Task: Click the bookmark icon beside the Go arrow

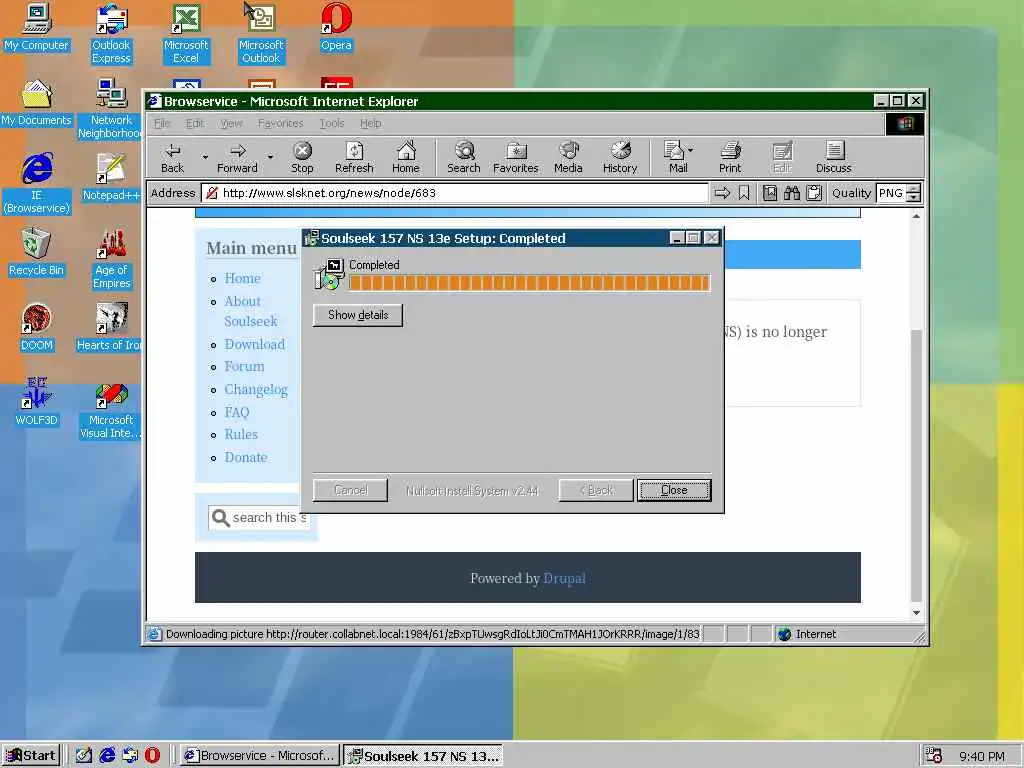Action: [744, 193]
